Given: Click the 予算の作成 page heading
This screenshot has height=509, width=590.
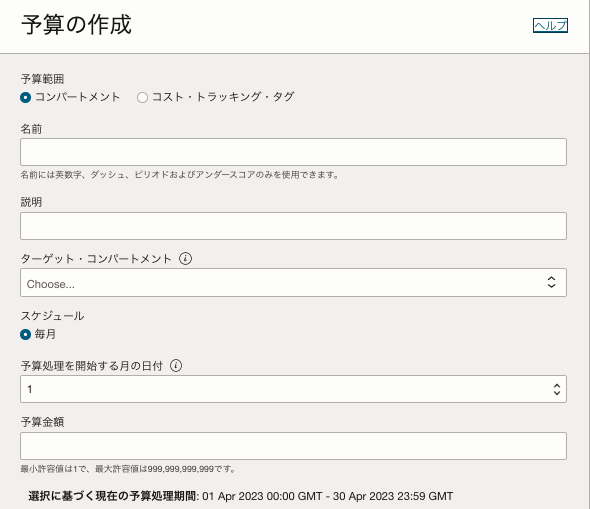Looking at the screenshot, I should 76,25.
